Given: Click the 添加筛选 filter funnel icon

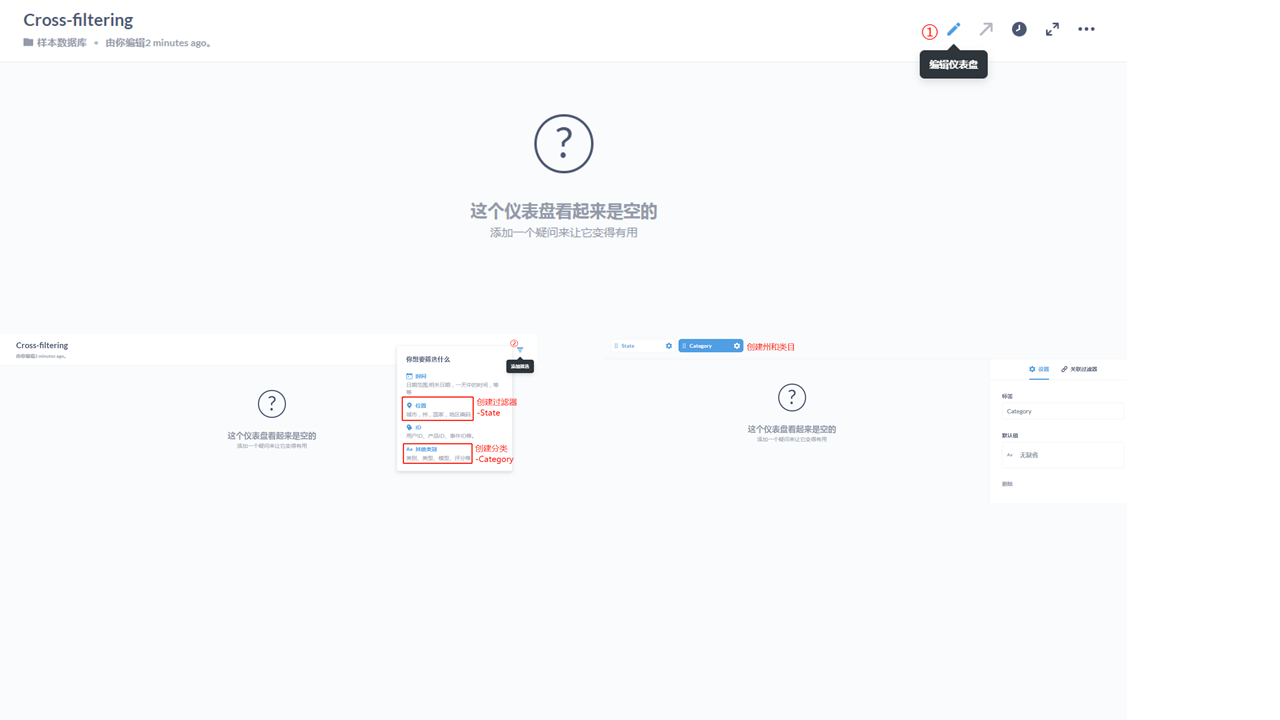Looking at the screenshot, I should pos(519,348).
